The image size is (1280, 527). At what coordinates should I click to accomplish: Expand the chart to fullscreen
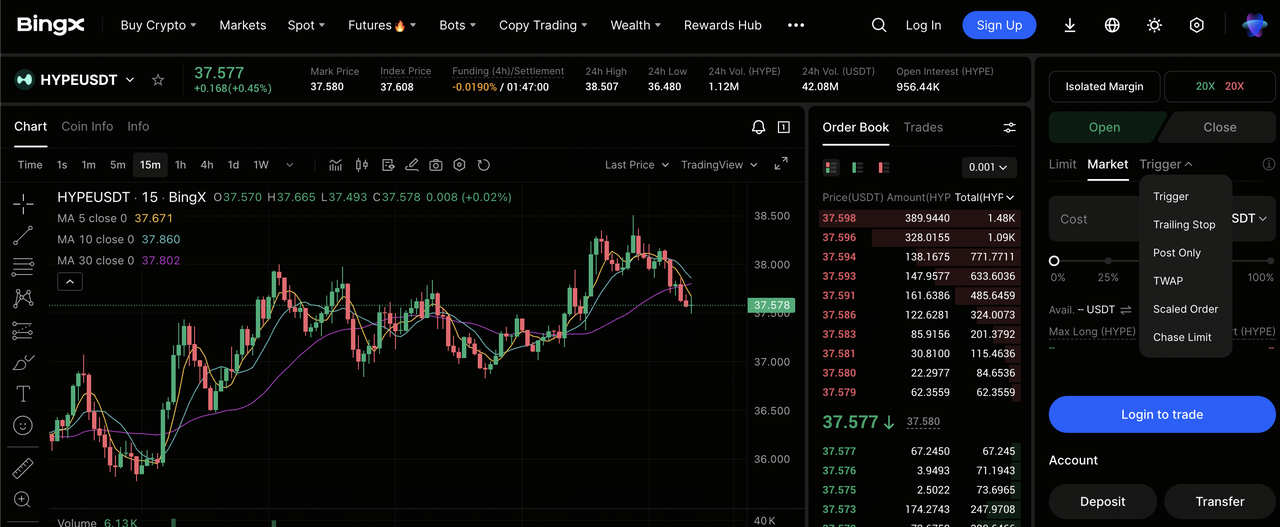point(781,165)
